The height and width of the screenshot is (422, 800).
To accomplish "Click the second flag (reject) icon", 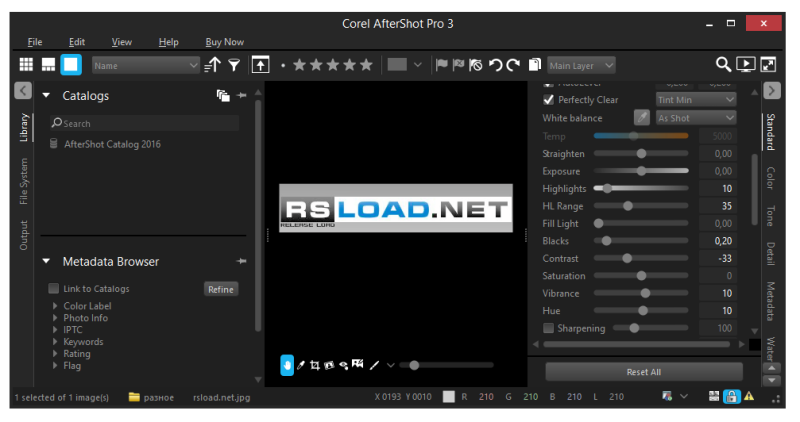I will pos(459,65).
